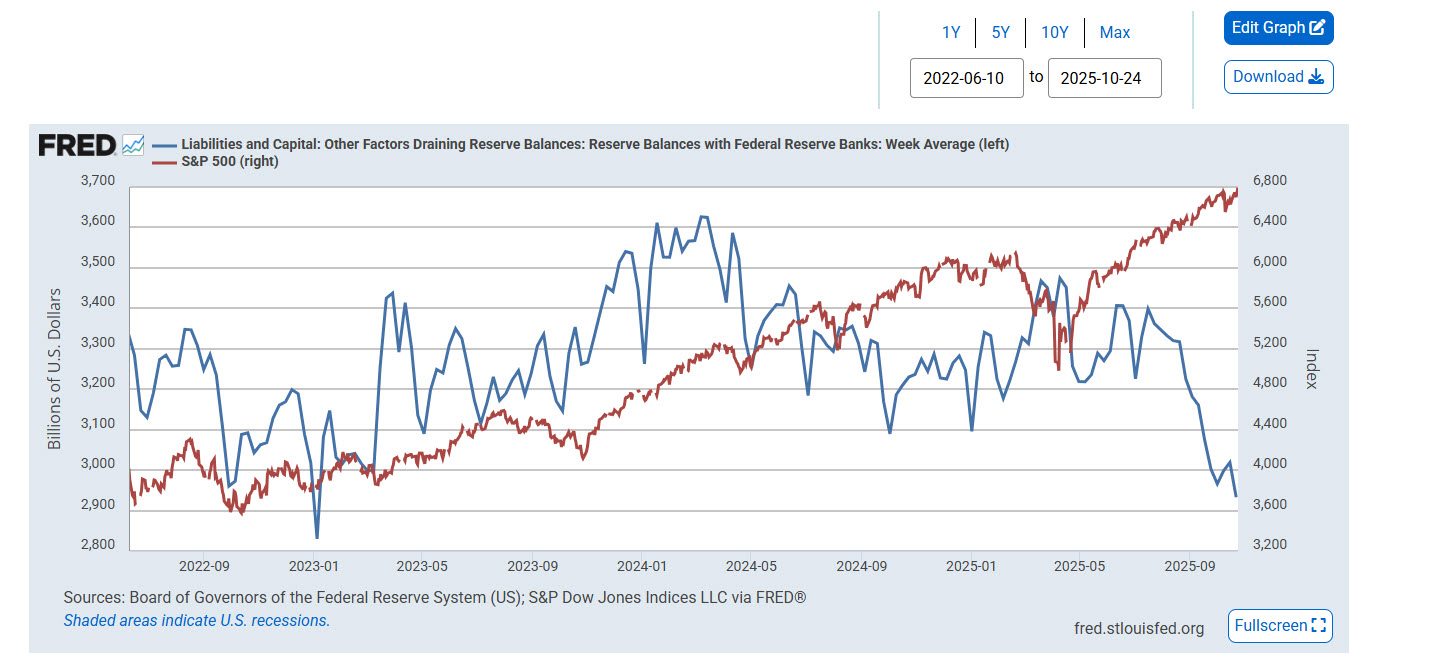Viewport: 1446px width, 653px height.
Task: Select the 5Y time range
Action: coord(1000,32)
